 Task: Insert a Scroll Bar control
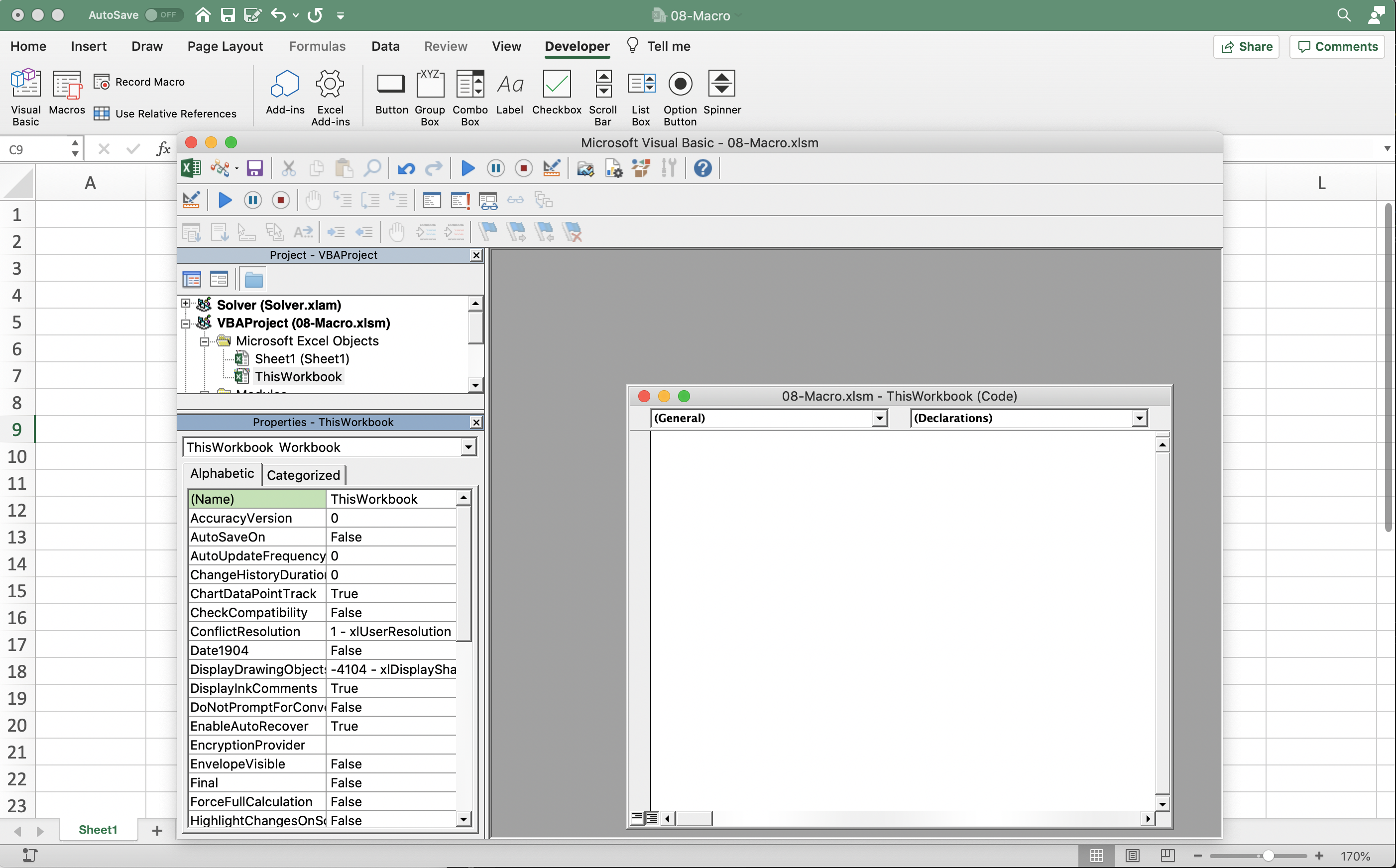(x=602, y=97)
